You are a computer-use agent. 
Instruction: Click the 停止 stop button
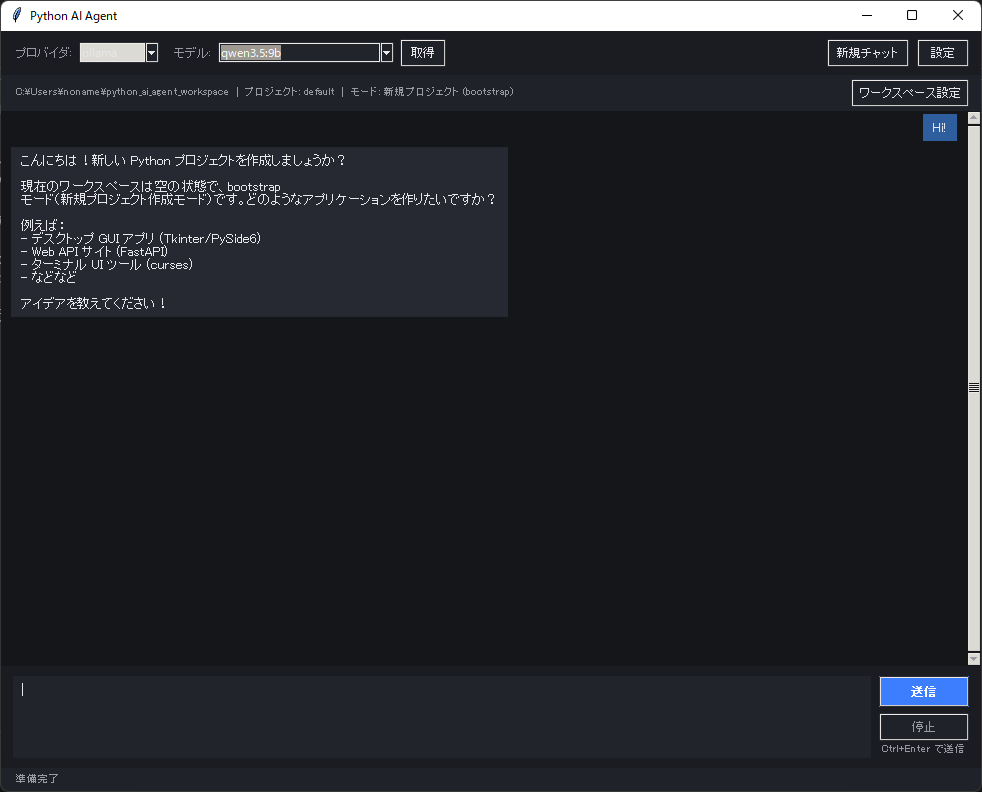924,727
